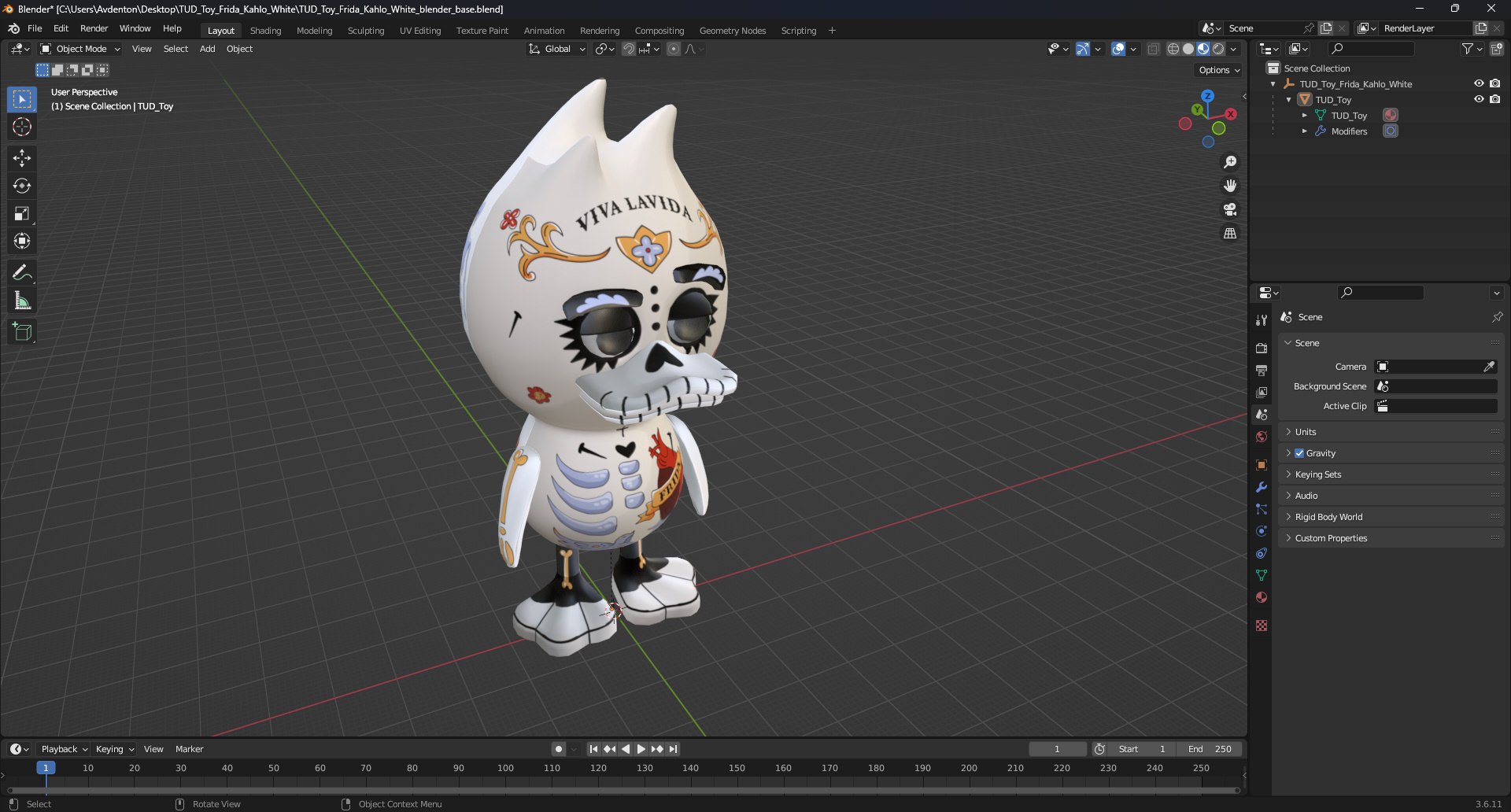
Task: Select the Rotate tool
Action: pyautogui.click(x=22, y=186)
